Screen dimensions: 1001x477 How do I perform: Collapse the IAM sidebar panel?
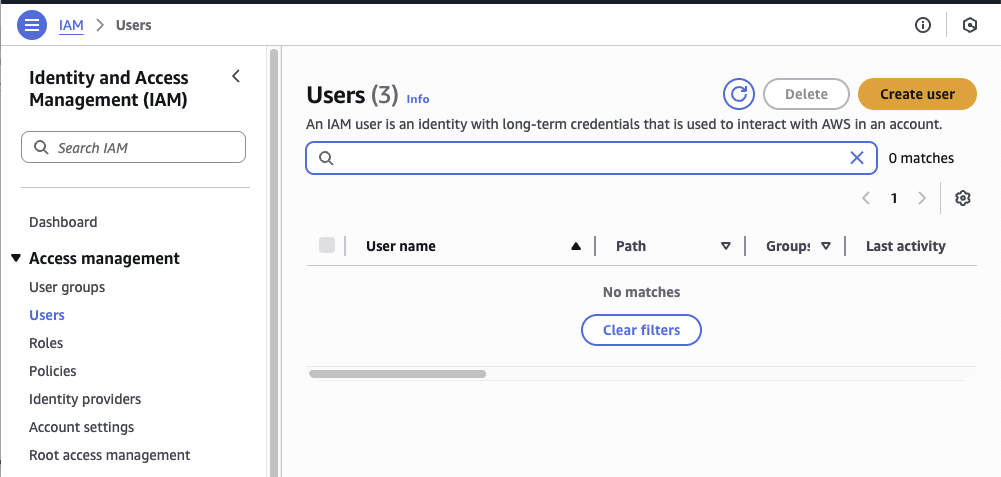[236, 77]
